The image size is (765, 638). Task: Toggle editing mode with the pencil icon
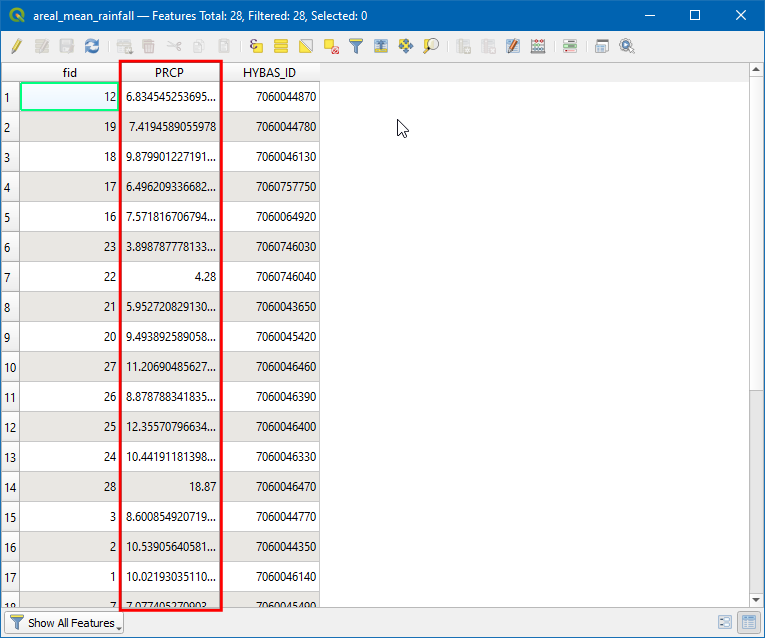point(17,46)
